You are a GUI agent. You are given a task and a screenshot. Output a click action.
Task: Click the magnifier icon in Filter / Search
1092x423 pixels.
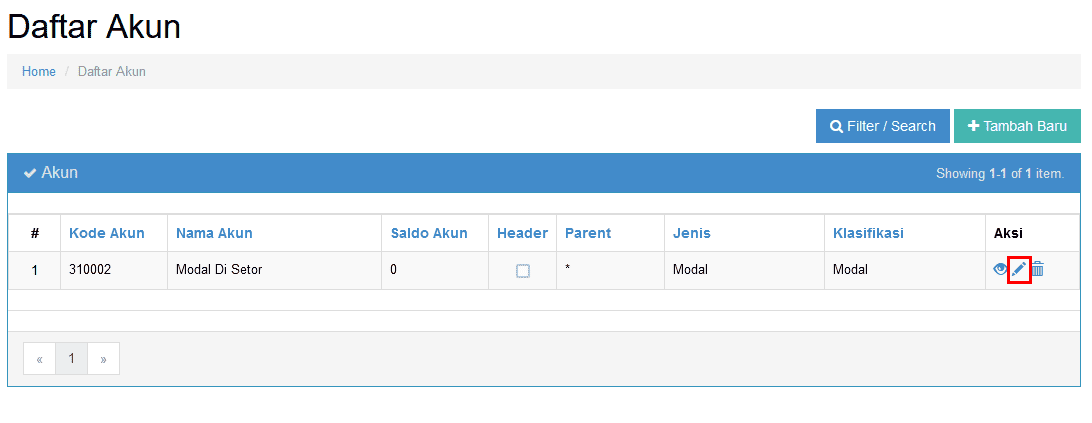click(x=836, y=126)
